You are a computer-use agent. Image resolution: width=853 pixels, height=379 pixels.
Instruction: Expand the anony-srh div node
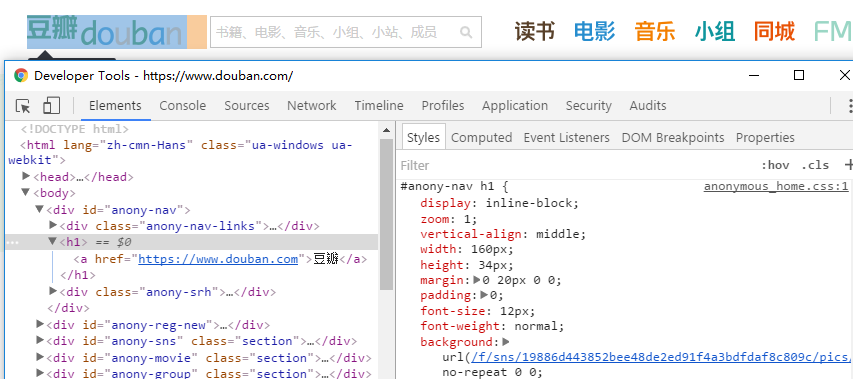click(x=53, y=291)
